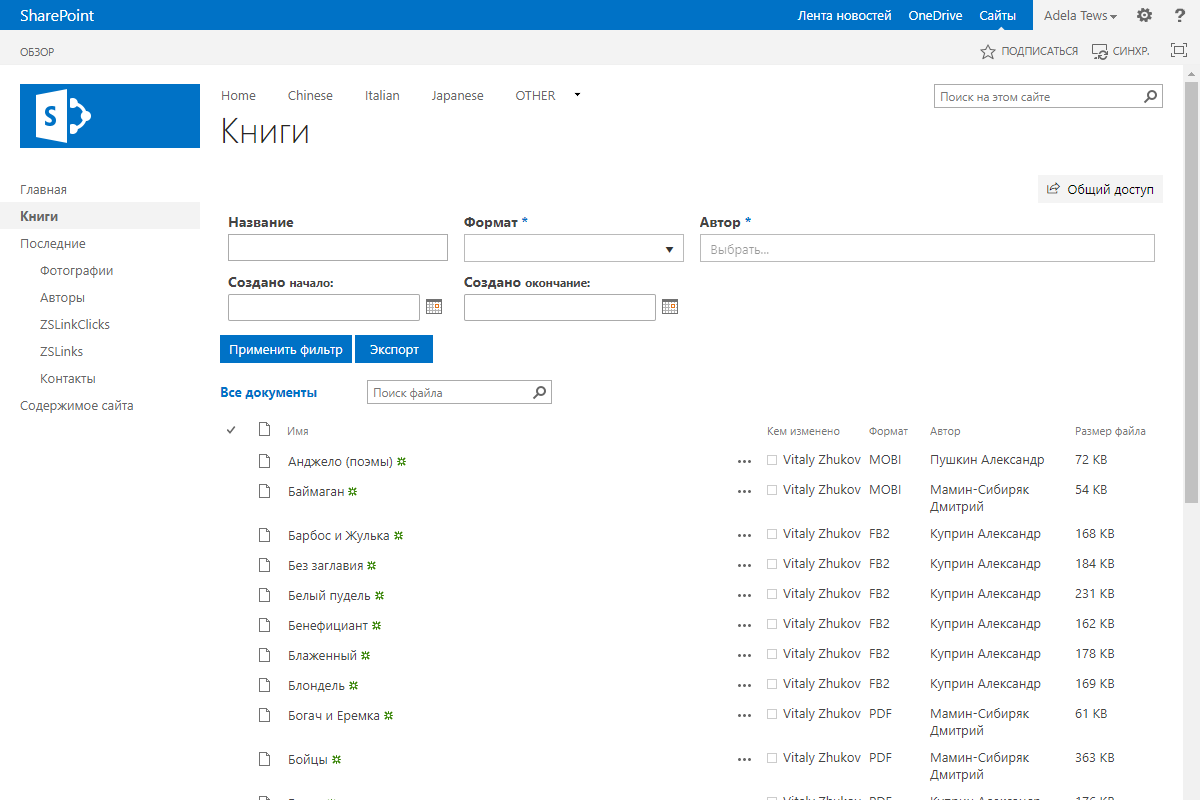Click the document icon of Блондель
This screenshot has height=800, width=1200.
(x=265, y=685)
